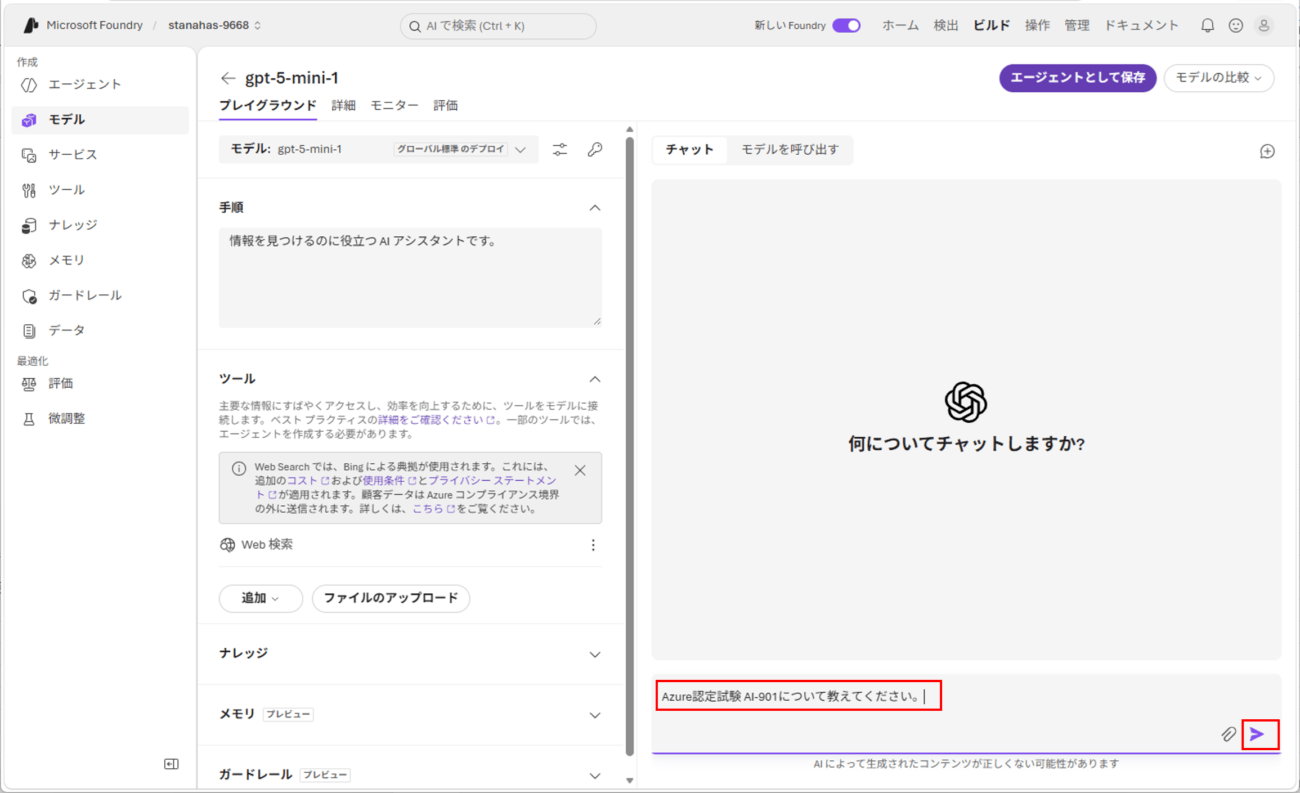Click the back arrow beside gpt-5-mini-1
1300x793 pixels.
point(228,78)
